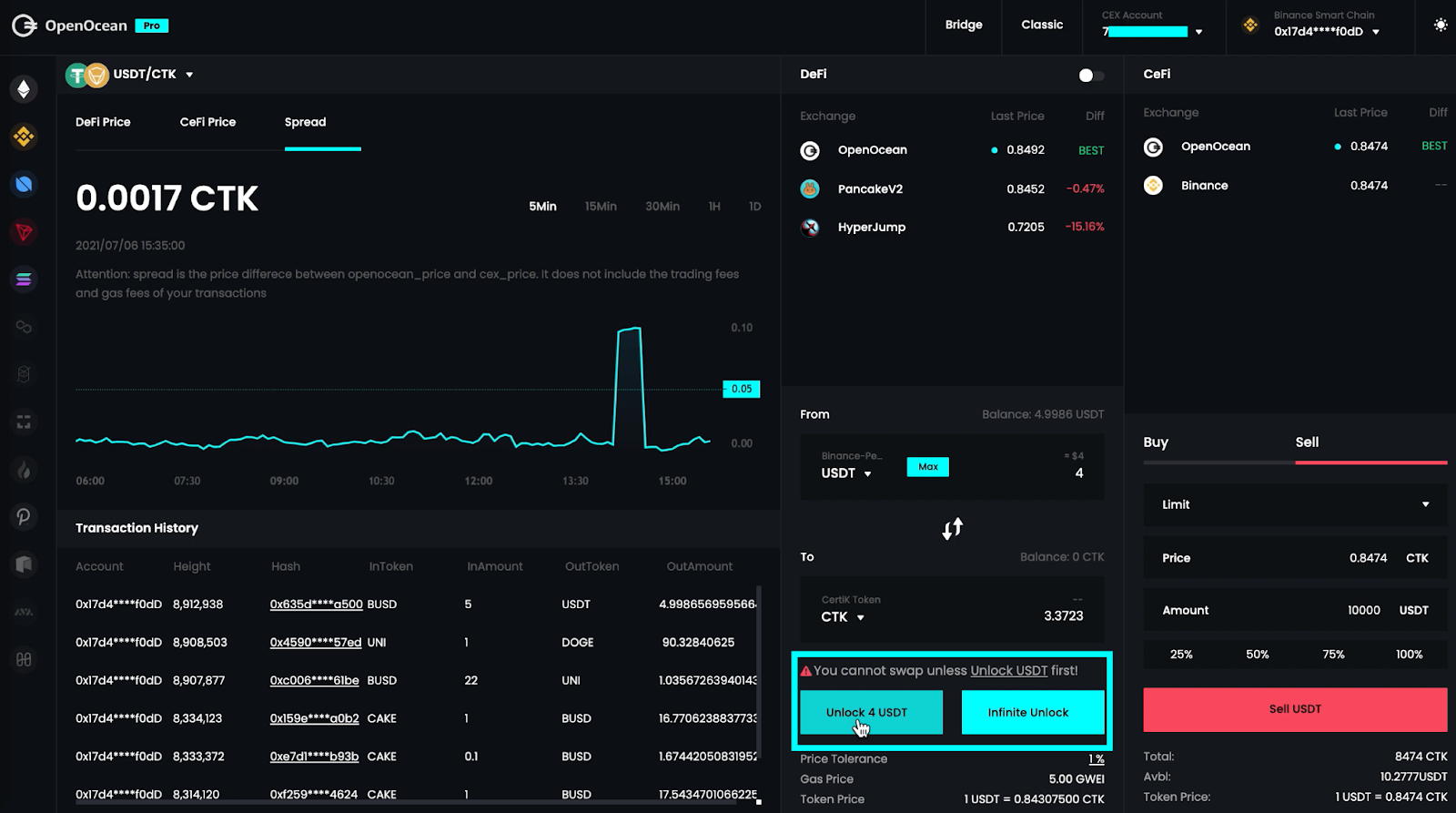Click the limit Price input field

1295,558
